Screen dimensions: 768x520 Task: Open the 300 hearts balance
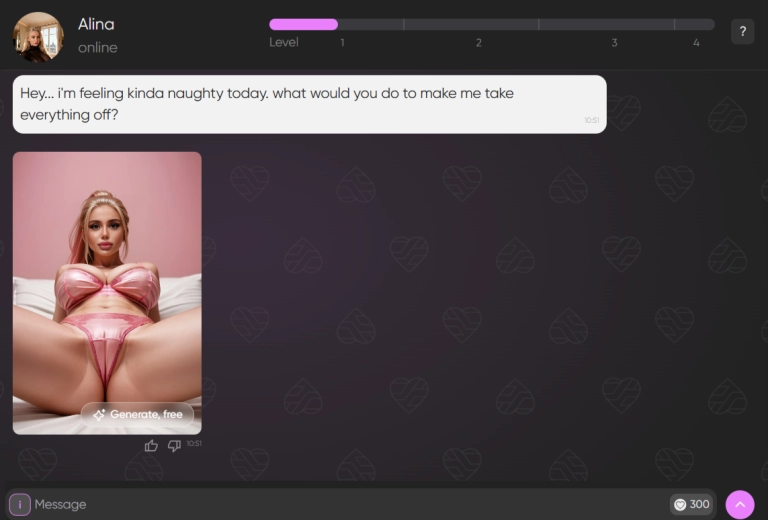coord(692,504)
